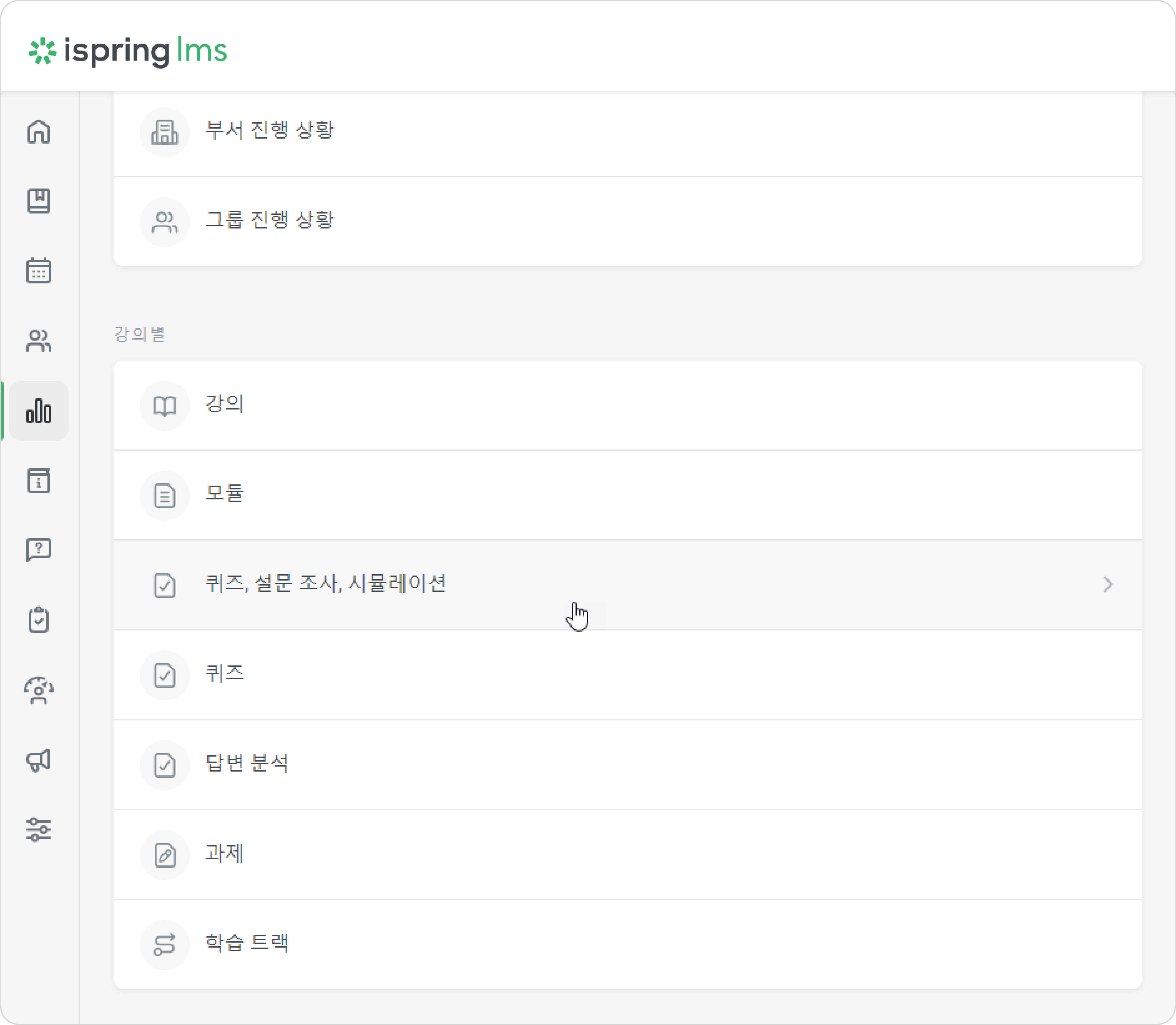Image resolution: width=1176 pixels, height=1025 pixels.
Task: Open the question chat bubble icon
Action: 39,550
